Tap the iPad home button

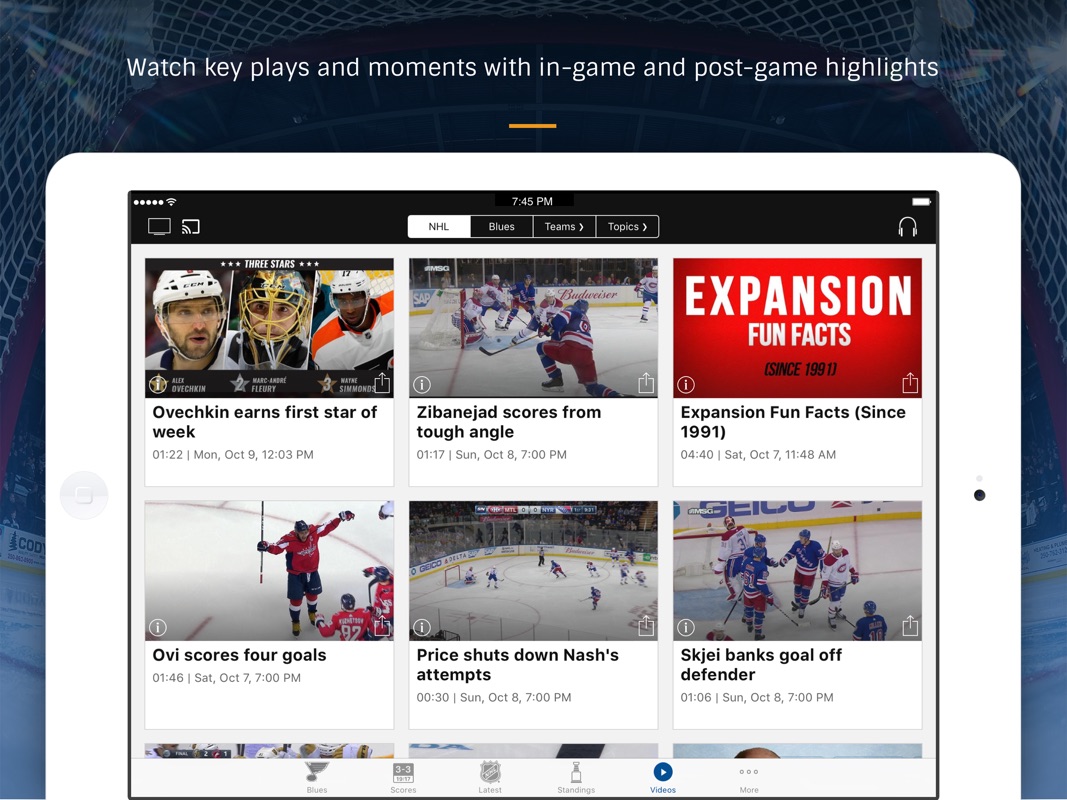84,495
